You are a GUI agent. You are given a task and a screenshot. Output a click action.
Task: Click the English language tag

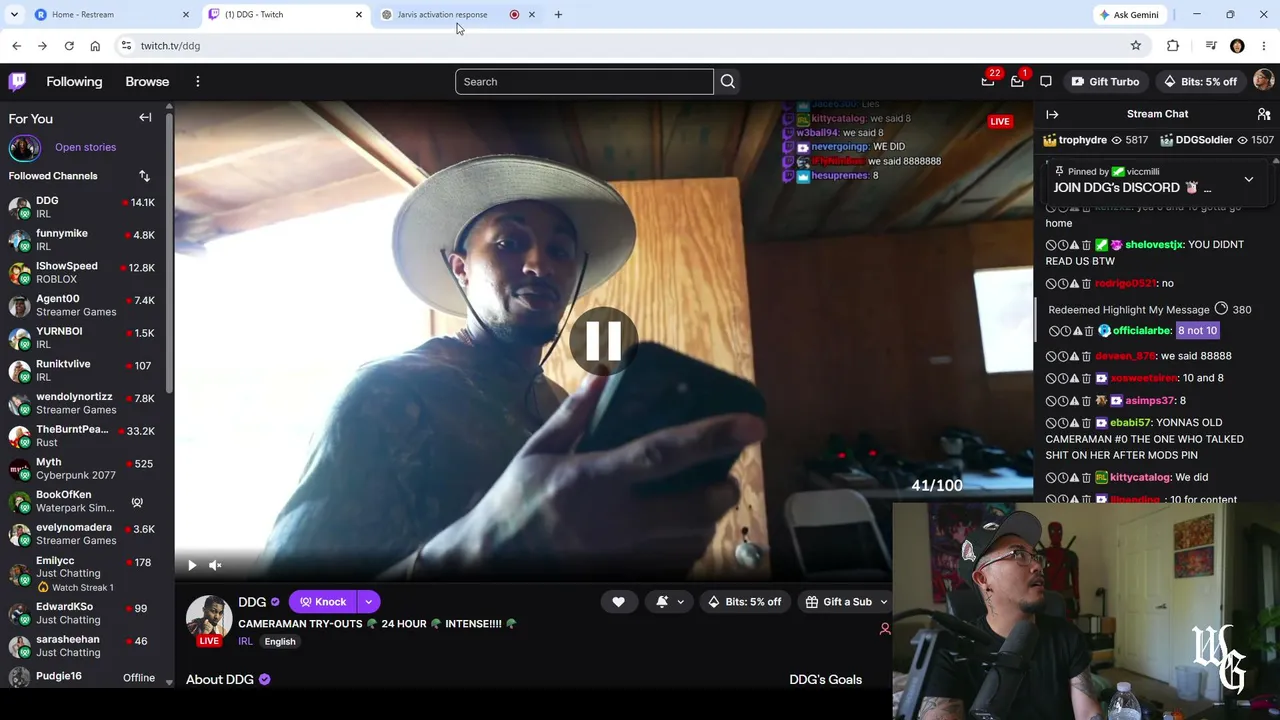click(x=280, y=642)
